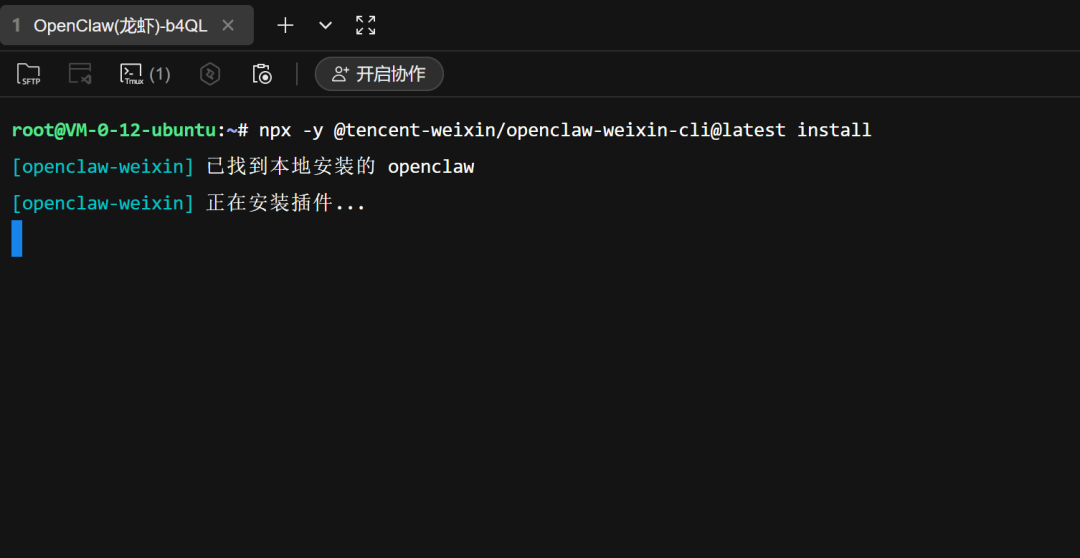
Task: Add a new terminal tab
Action: pyautogui.click(x=285, y=25)
